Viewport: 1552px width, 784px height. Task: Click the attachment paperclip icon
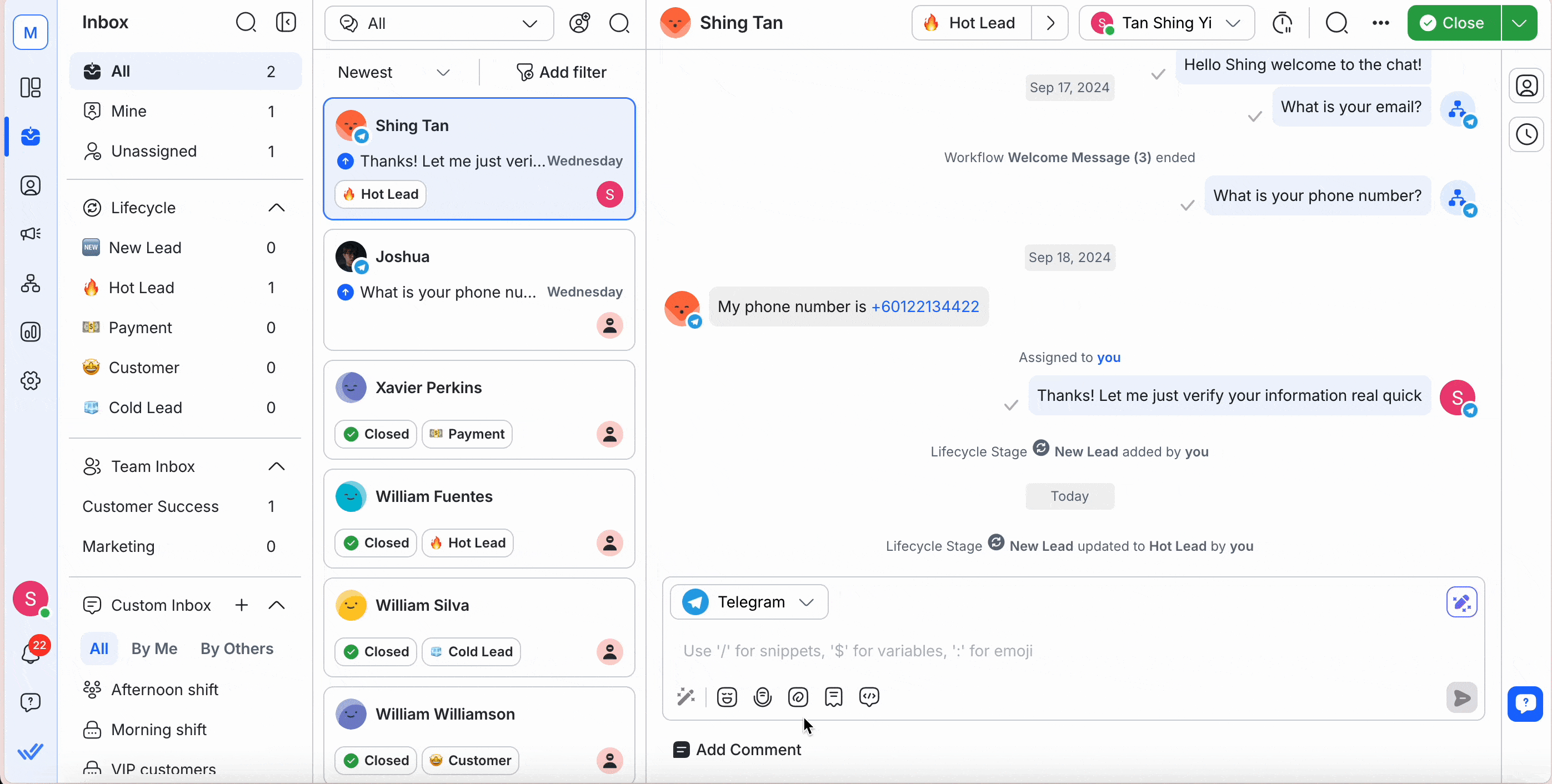click(x=798, y=697)
